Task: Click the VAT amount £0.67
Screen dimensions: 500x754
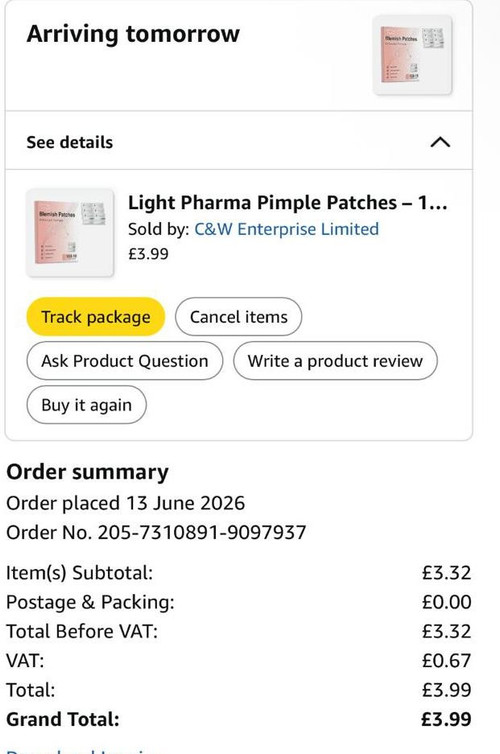Action: coord(446,661)
